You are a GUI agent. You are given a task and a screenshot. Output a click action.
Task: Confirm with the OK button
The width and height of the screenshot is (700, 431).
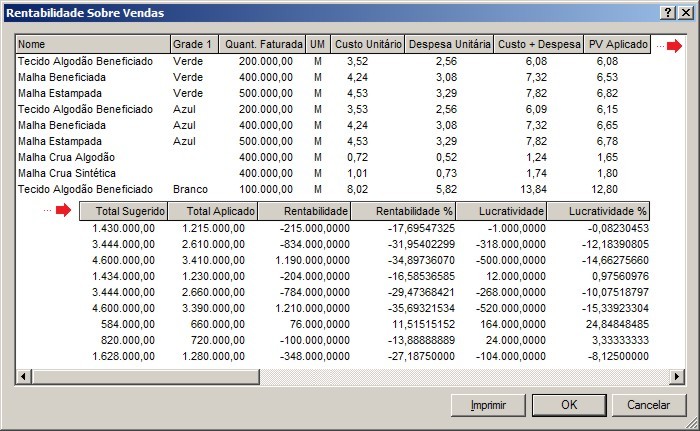click(x=568, y=405)
